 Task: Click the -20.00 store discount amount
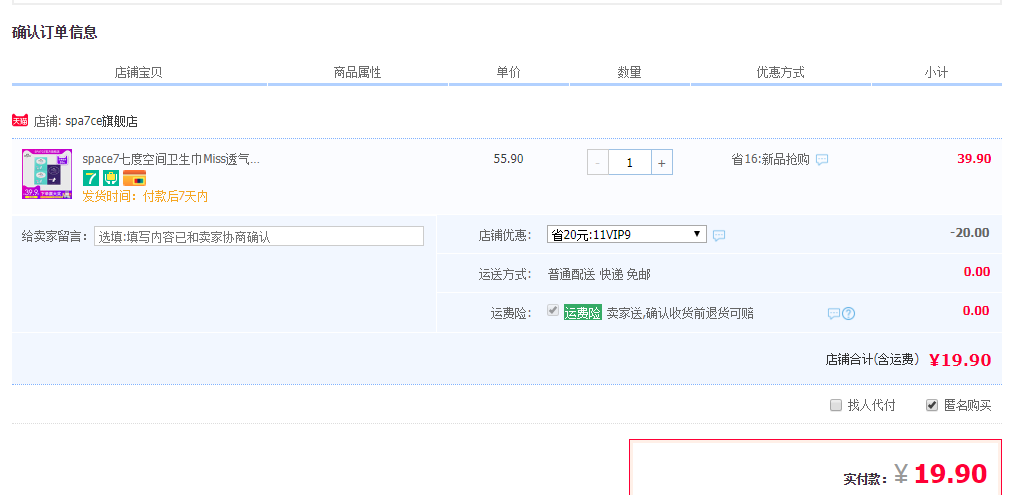tap(969, 233)
